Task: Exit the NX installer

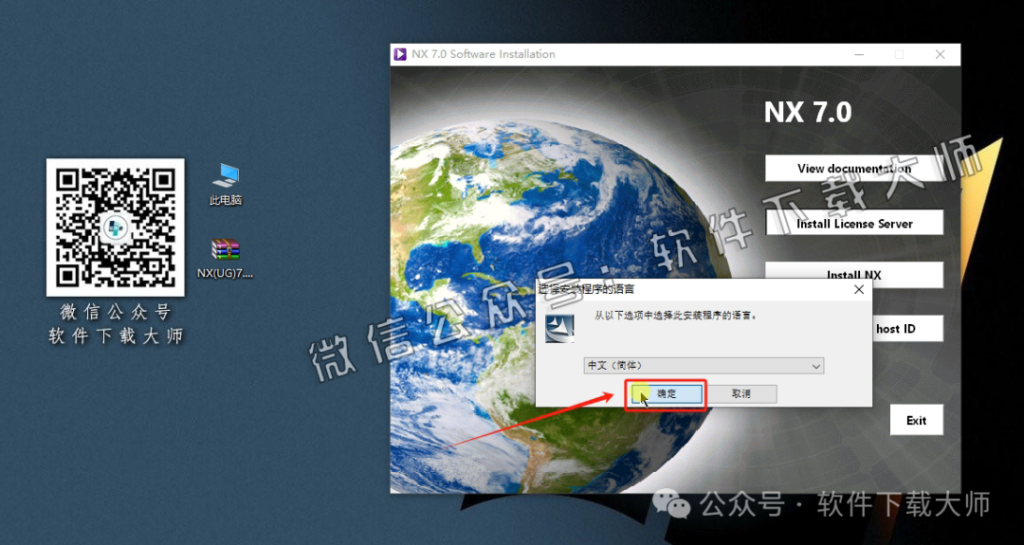Action: tap(916, 420)
